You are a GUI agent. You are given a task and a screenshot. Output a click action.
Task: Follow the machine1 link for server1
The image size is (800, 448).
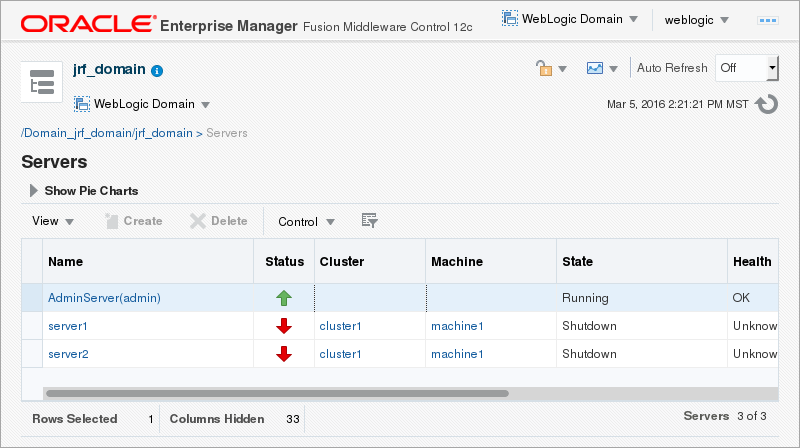(457, 326)
